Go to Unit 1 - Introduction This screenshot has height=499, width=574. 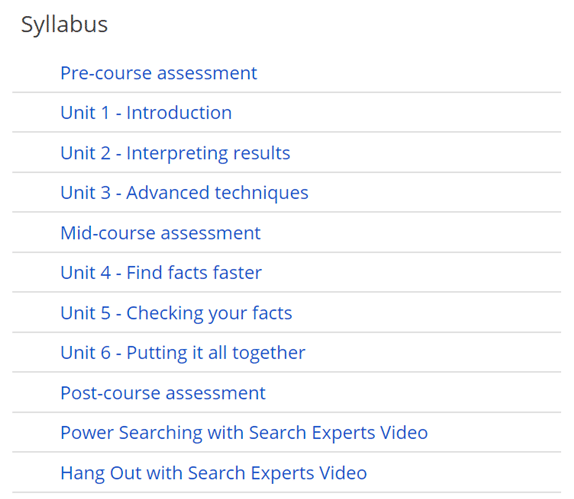pyautogui.click(x=146, y=112)
